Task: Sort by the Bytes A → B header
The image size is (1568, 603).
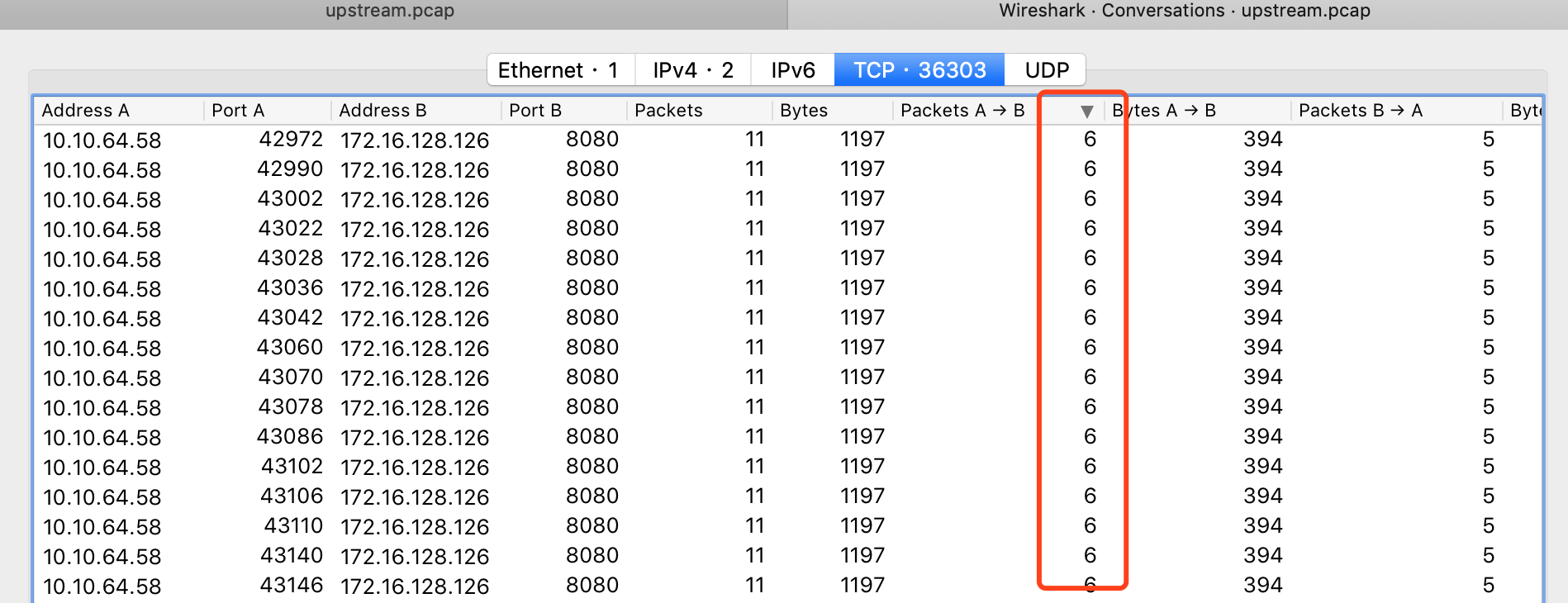Action: point(1198,111)
